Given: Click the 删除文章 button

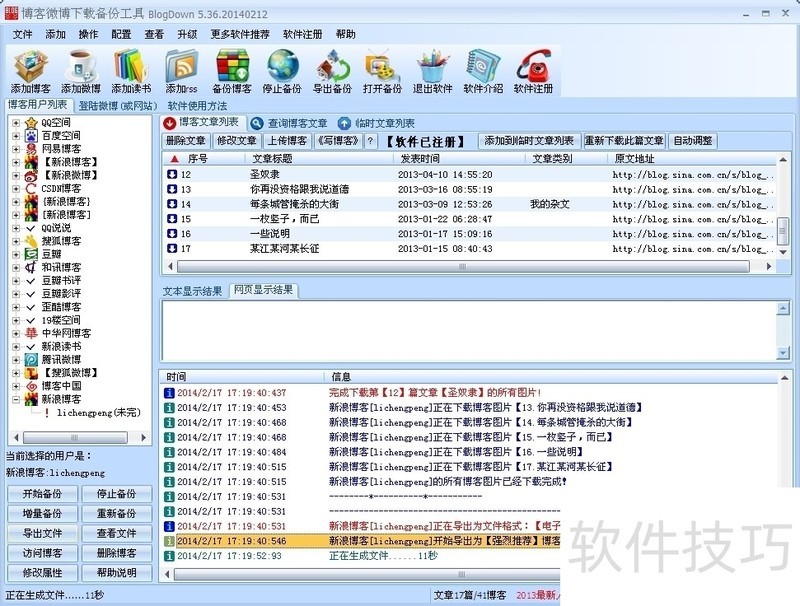Looking at the screenshot, I should [x=186, y=141].
